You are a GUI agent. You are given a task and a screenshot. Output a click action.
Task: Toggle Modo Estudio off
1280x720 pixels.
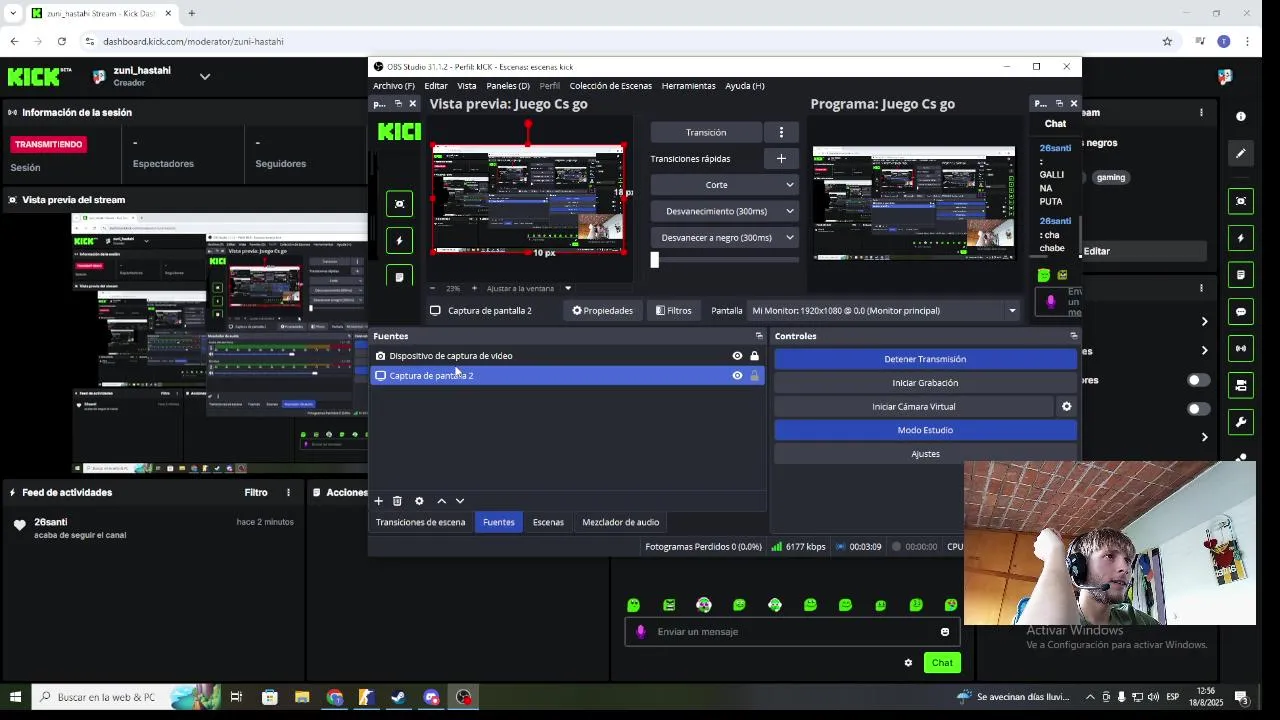(925, 430)
